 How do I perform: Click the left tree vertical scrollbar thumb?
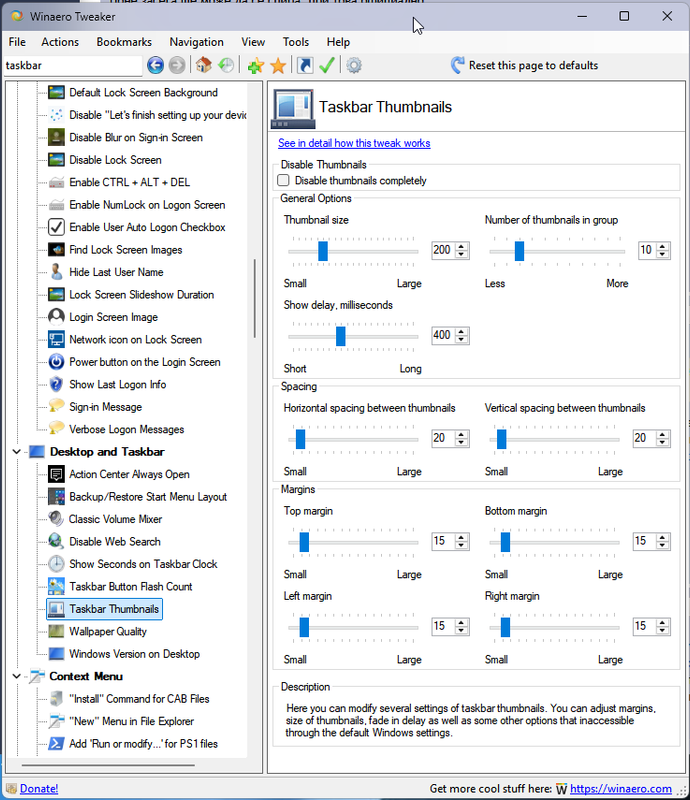(x=254, y=298)
